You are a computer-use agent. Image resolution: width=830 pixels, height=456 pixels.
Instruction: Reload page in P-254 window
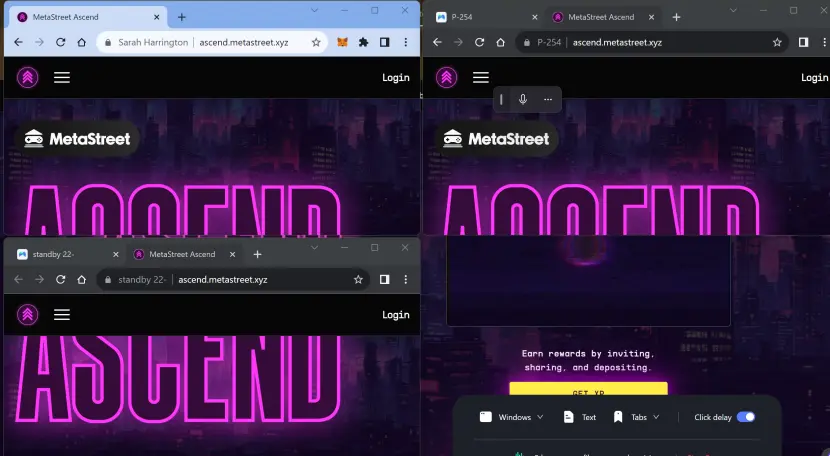(x=479, y=42)
